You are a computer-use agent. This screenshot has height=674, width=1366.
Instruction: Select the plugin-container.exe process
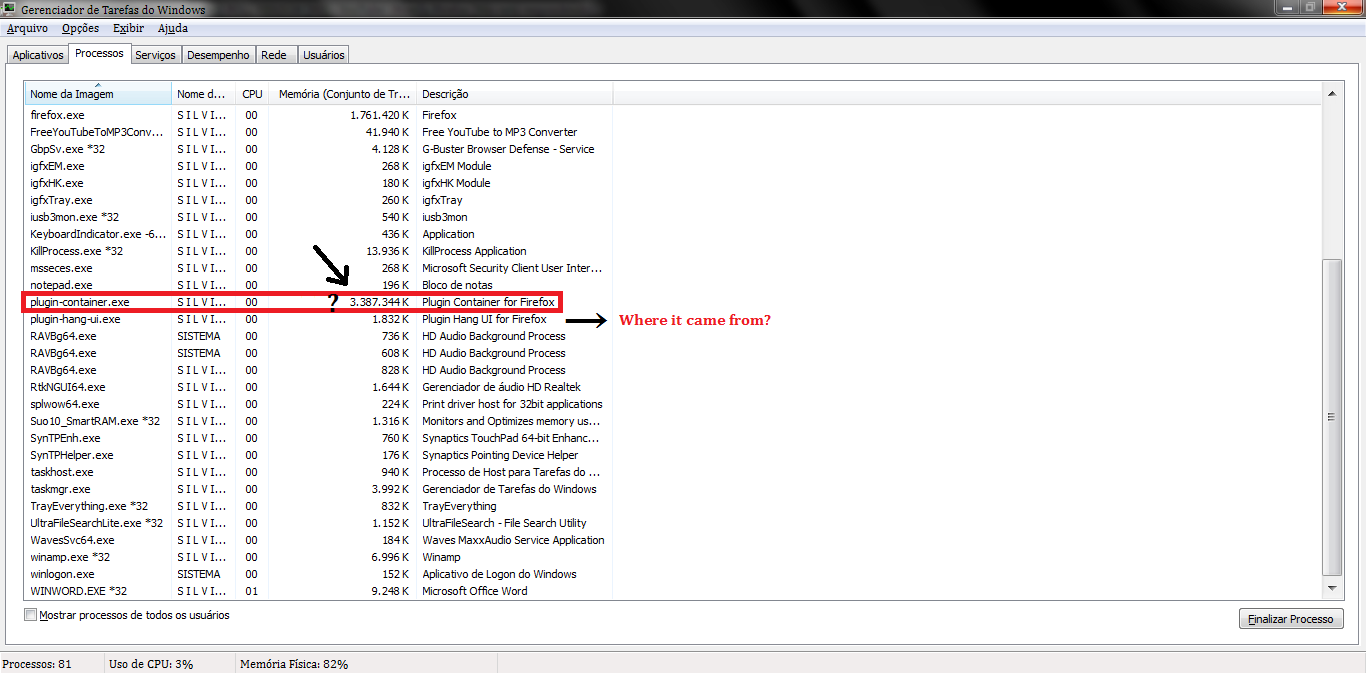[319, 302]
